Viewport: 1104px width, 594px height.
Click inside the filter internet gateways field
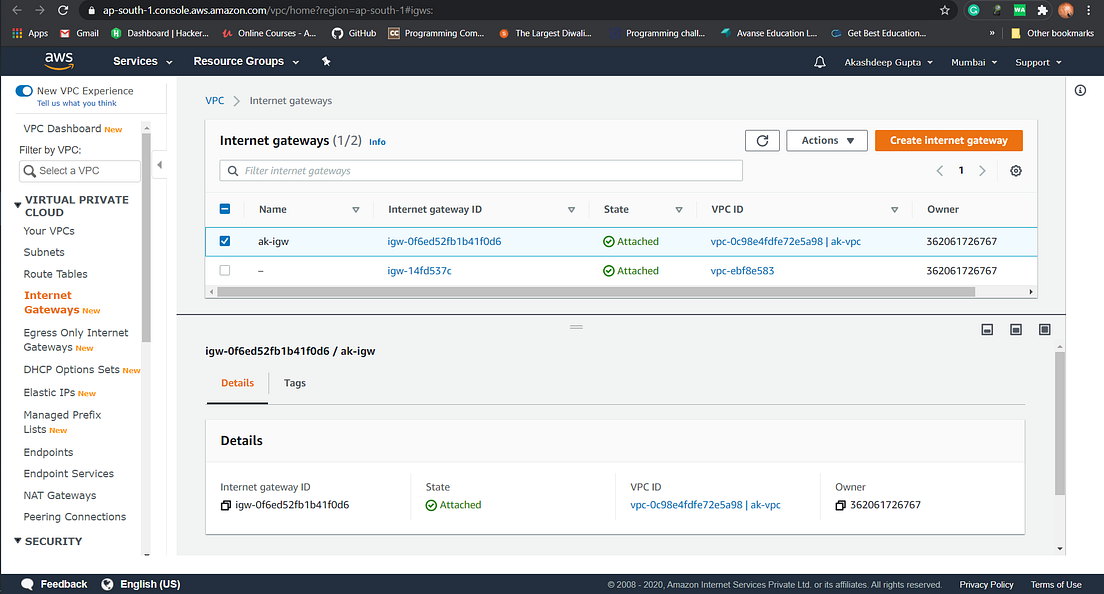pos(480,170)
